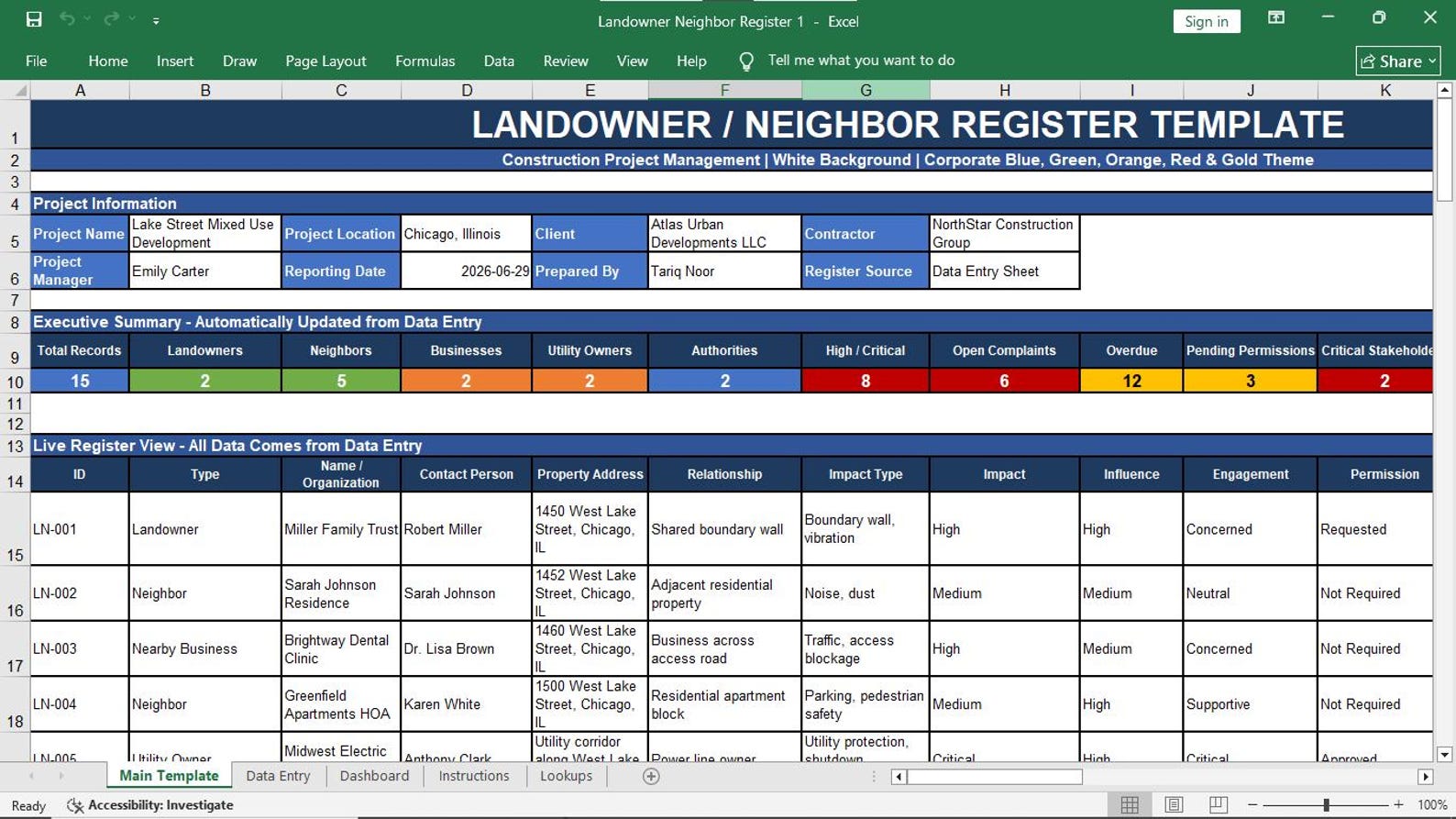Click the previous sheet navigation arrow

(x=31, y=776)
